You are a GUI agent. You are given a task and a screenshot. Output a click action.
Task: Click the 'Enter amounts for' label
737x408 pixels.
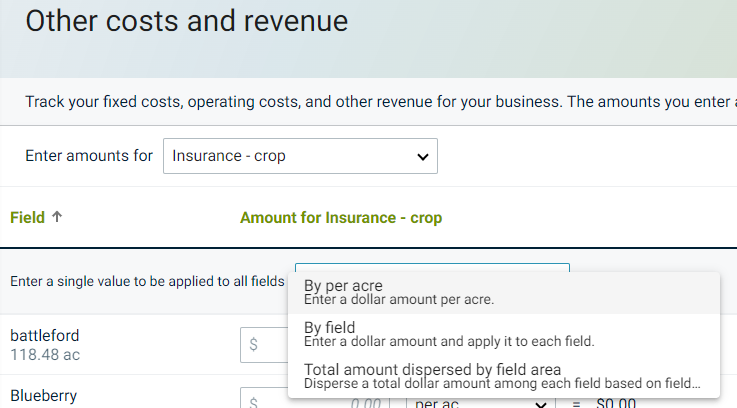89,156
